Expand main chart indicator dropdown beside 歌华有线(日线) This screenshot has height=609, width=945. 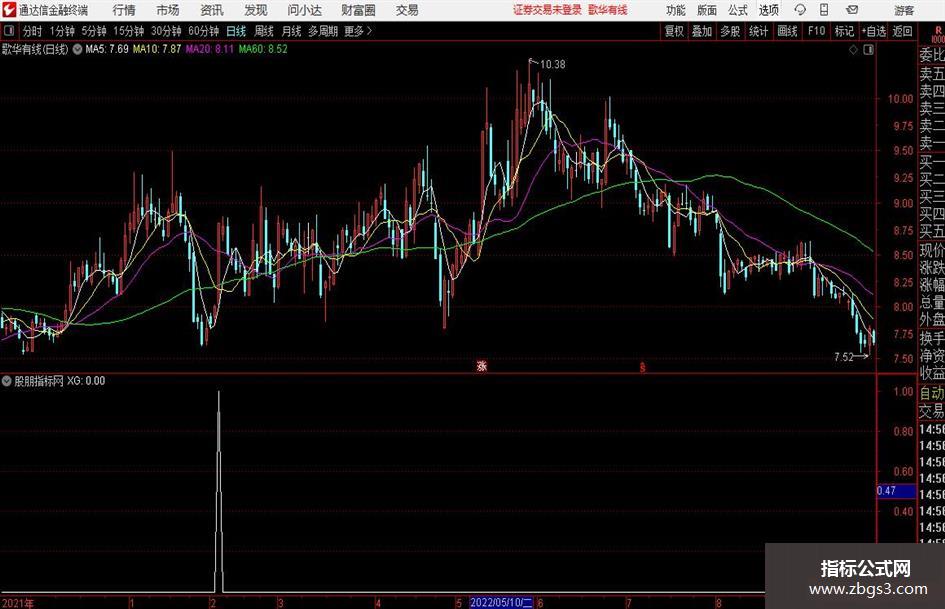pyautogui.click(x=77, y=49)
